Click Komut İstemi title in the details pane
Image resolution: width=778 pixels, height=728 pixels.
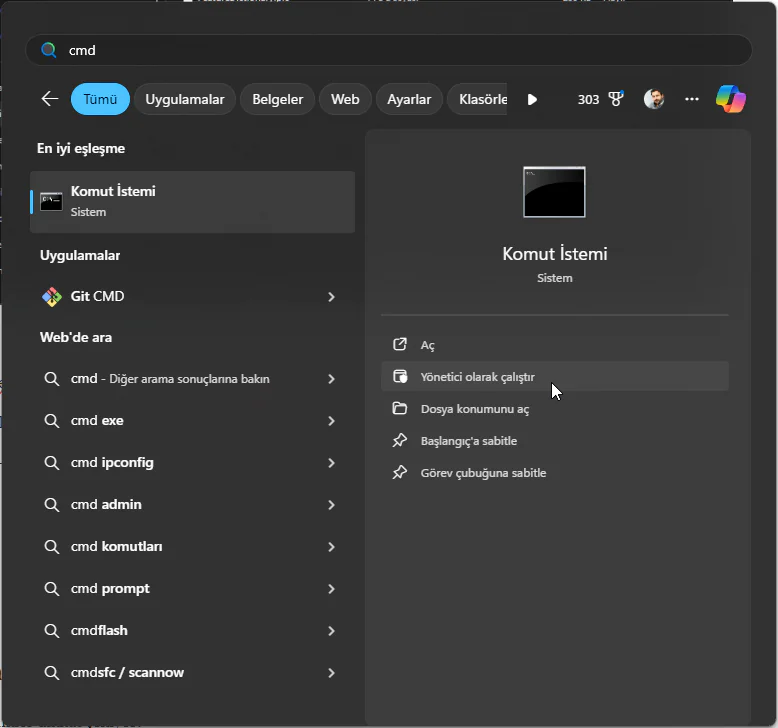[555, 254]
